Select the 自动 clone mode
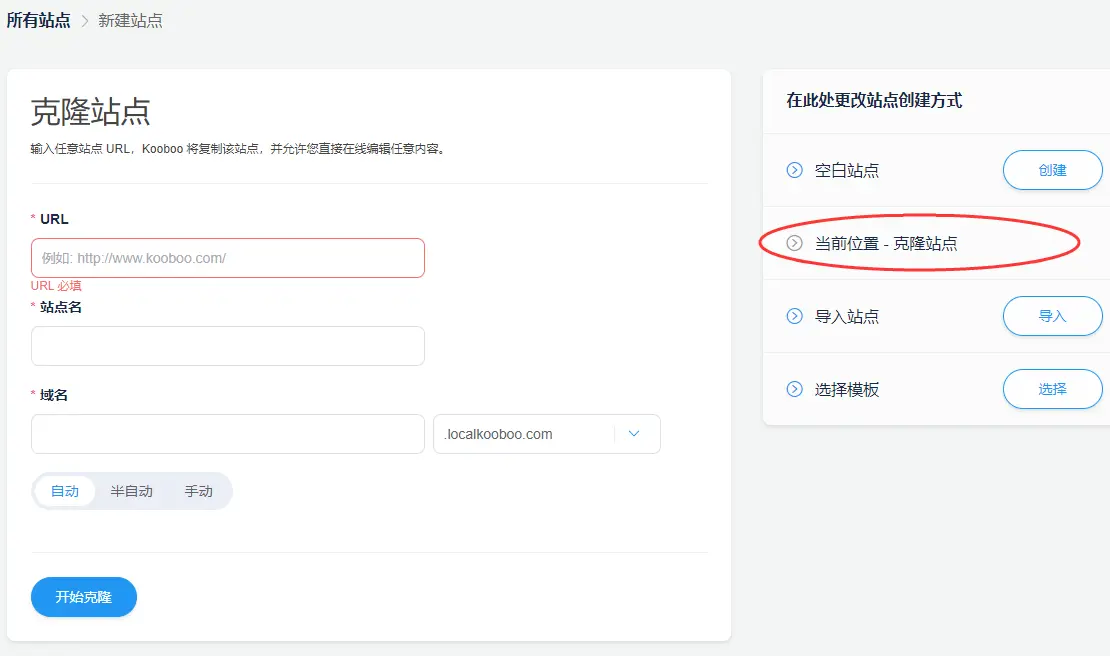This screenshot has width=1110, height=656. (x=65, y=491)
